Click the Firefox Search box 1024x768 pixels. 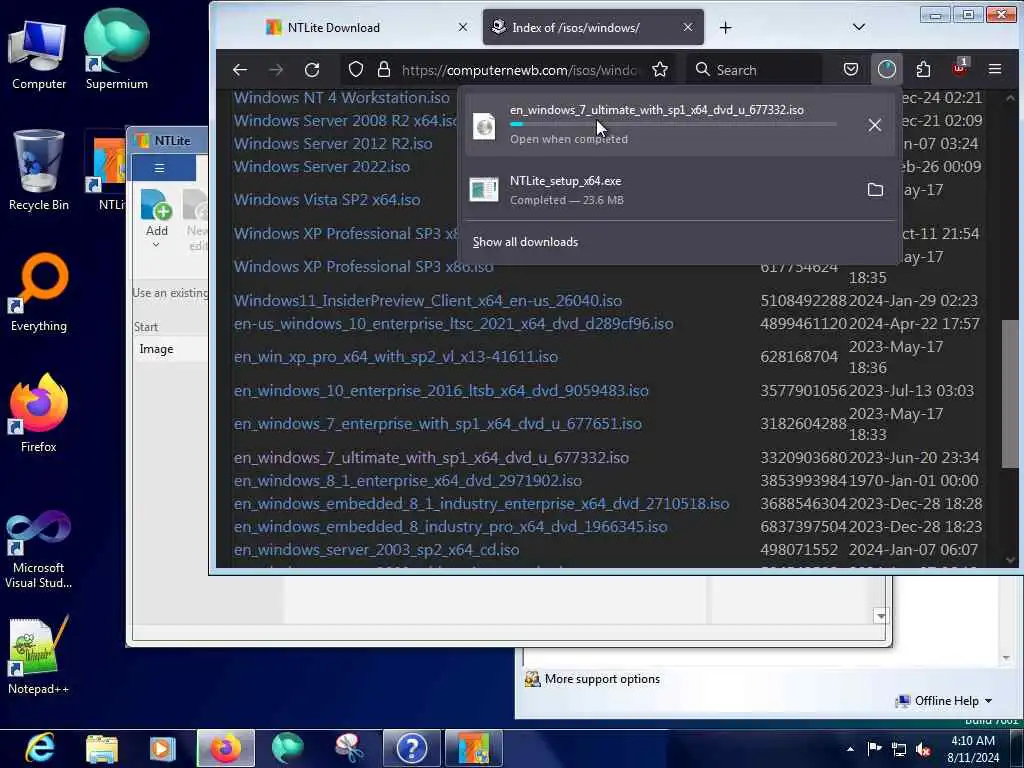pos(754,70)
